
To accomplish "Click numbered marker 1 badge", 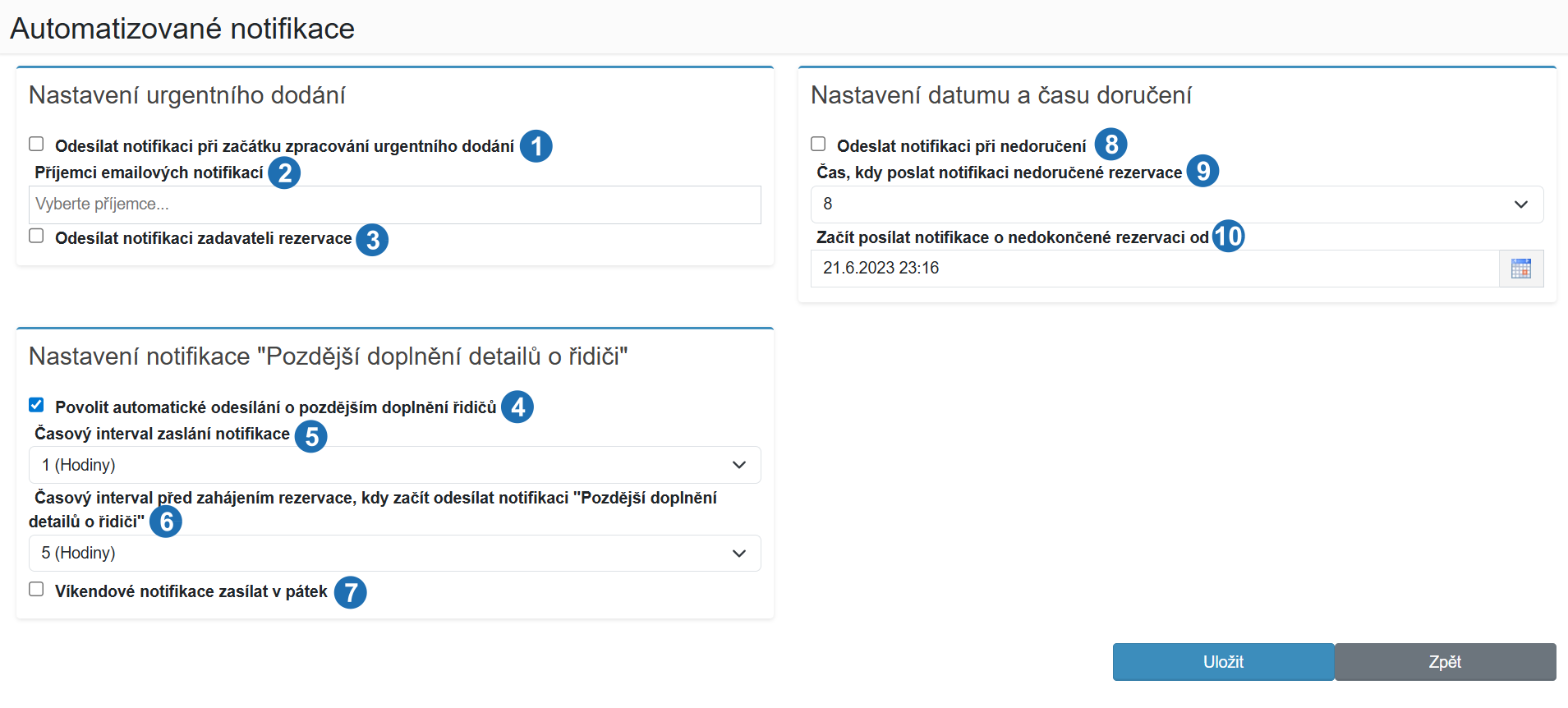I will [536, 146].
